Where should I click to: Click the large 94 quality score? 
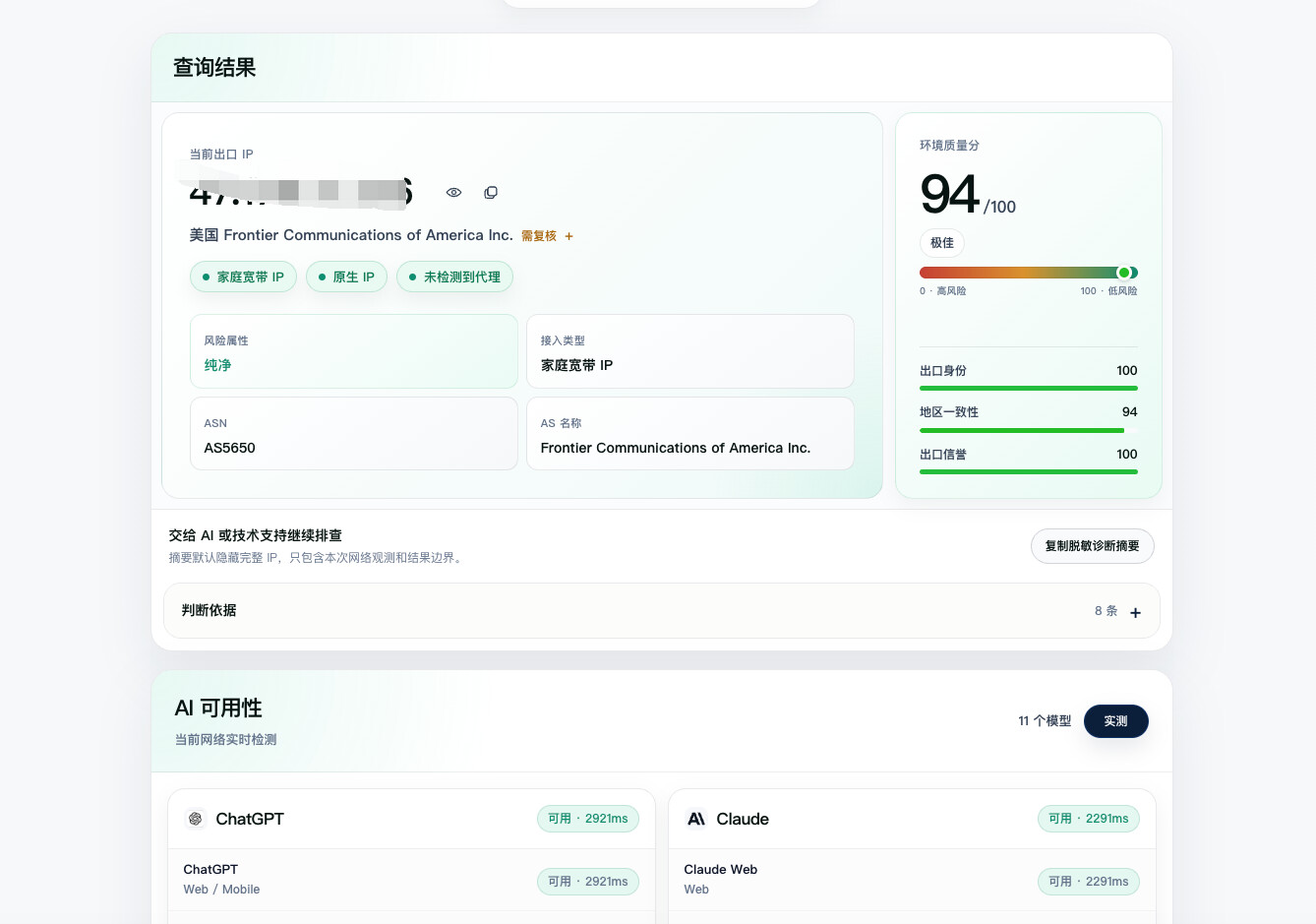click(x=949, y=194)
